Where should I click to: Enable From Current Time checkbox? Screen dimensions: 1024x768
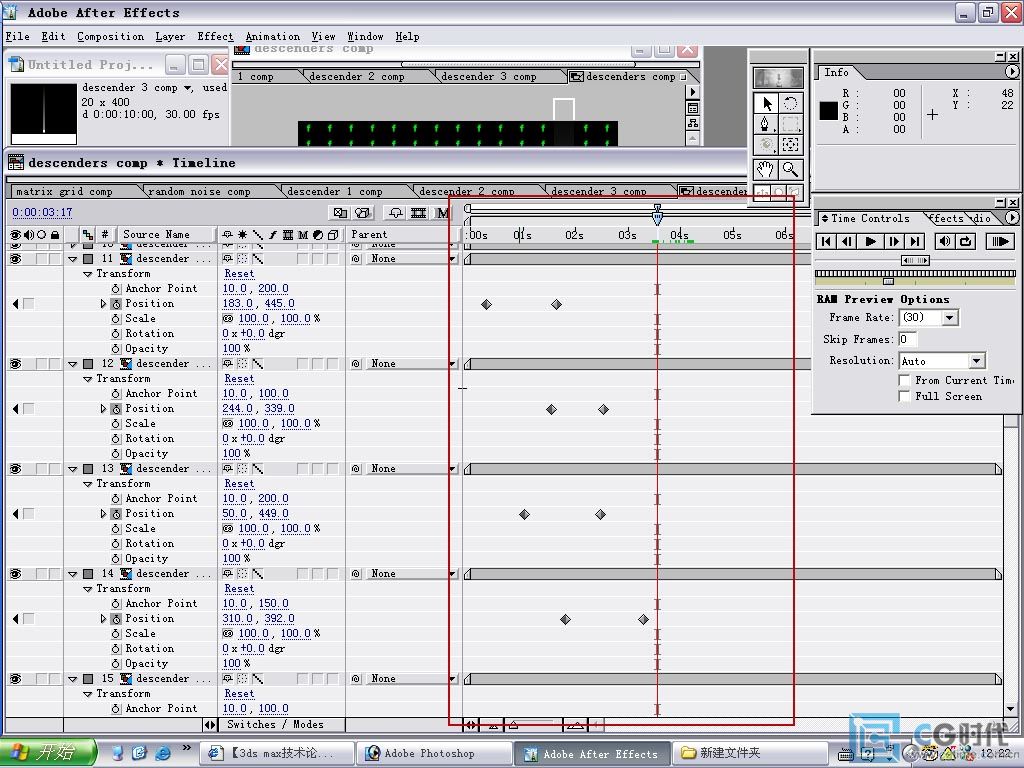(x=904, y=380)
